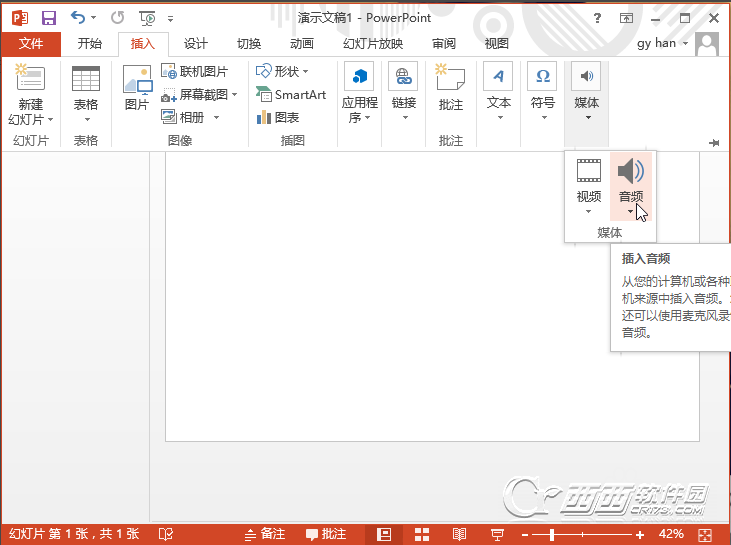Click the 音频 Audio speaker icon
Screen dimensions: 731x545
click(631, 171)
